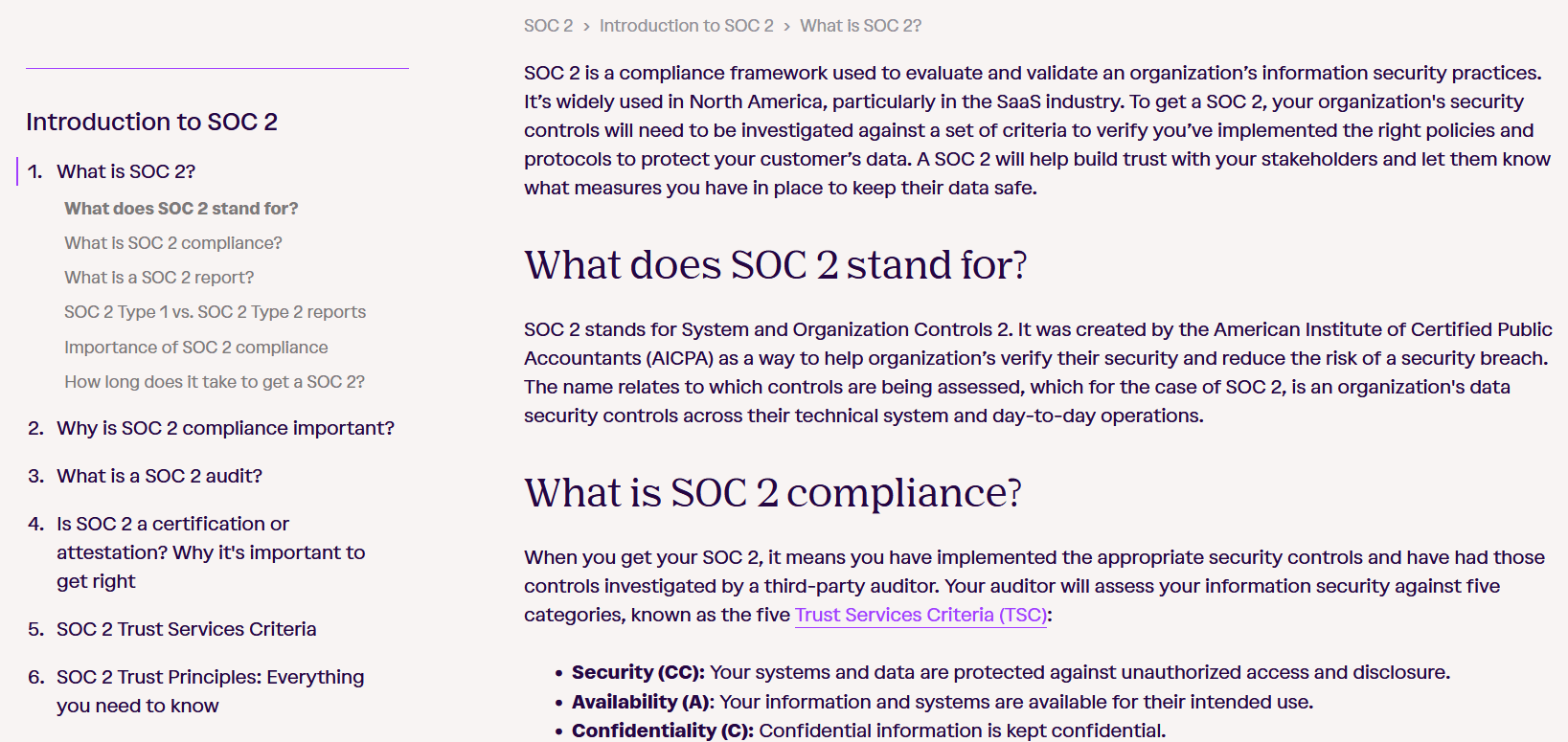This screenshot has height=742, width=1568.
Task: Click the What does SOC 2 stand for? heading
Action: point(775,265)
